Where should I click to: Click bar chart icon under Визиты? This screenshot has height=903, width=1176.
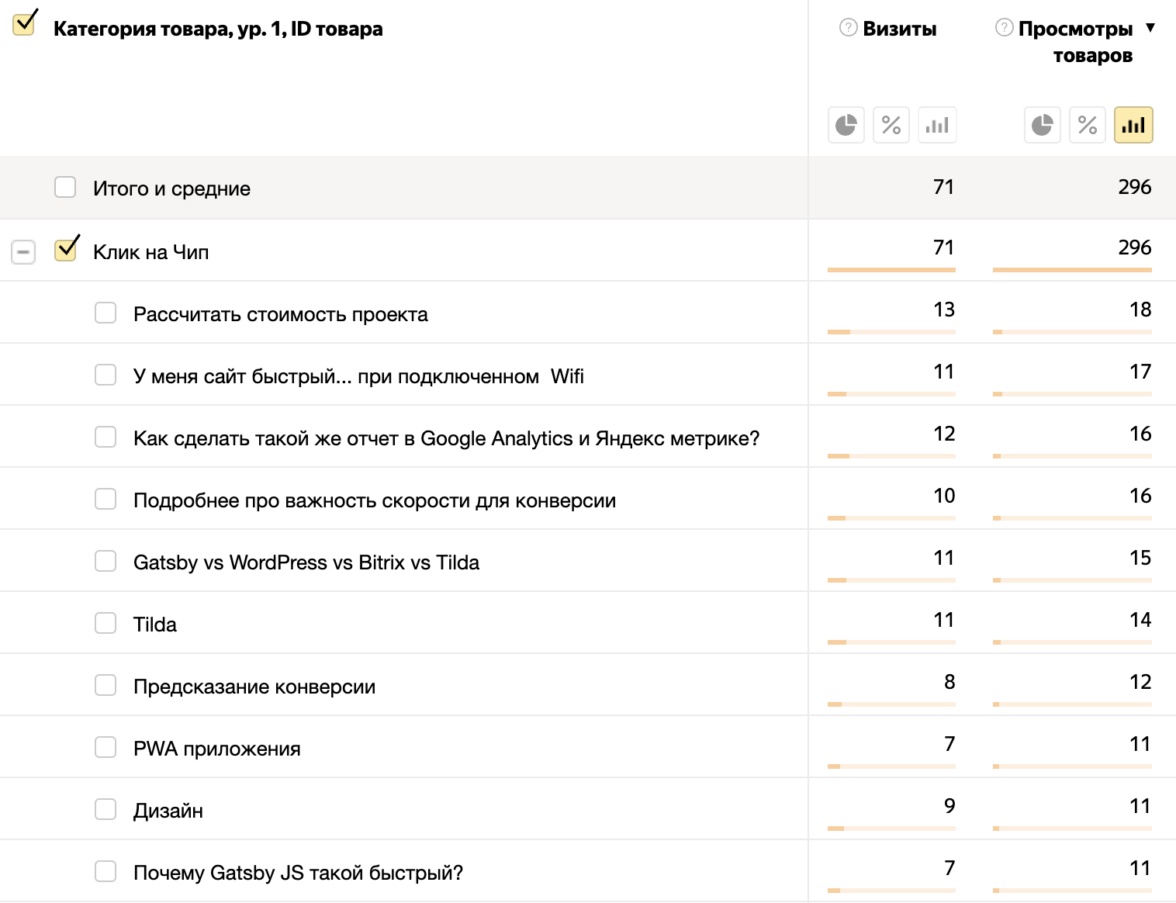click(937, 125)
